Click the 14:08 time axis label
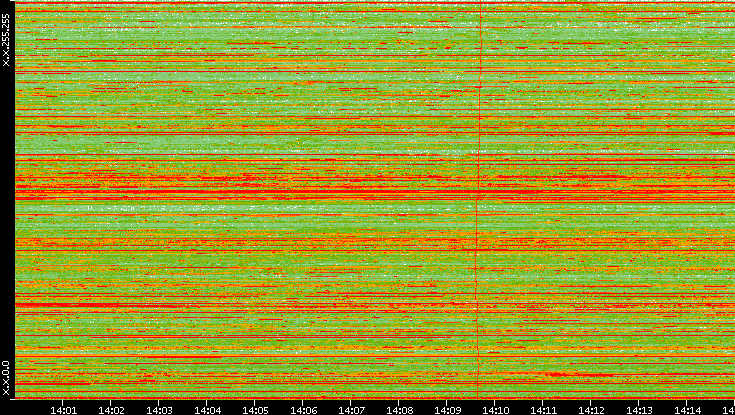 point(399,411)
